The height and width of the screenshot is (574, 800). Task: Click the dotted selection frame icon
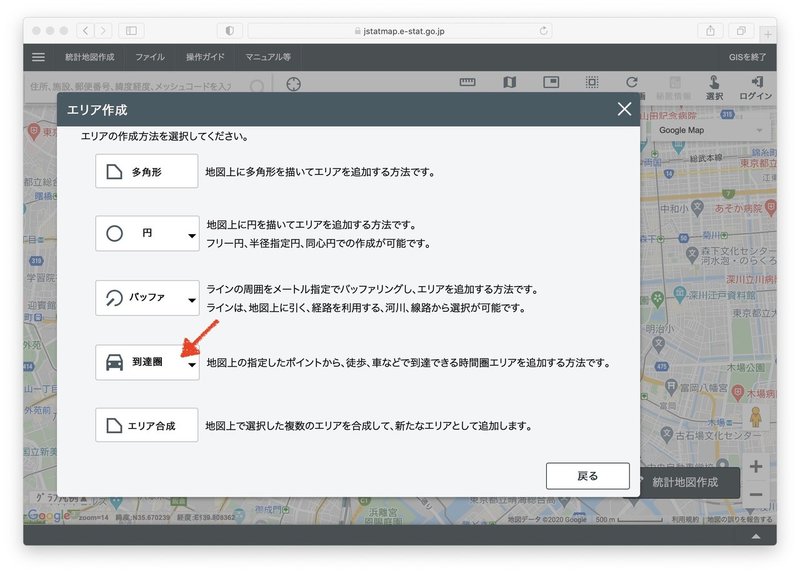[592, 82]
